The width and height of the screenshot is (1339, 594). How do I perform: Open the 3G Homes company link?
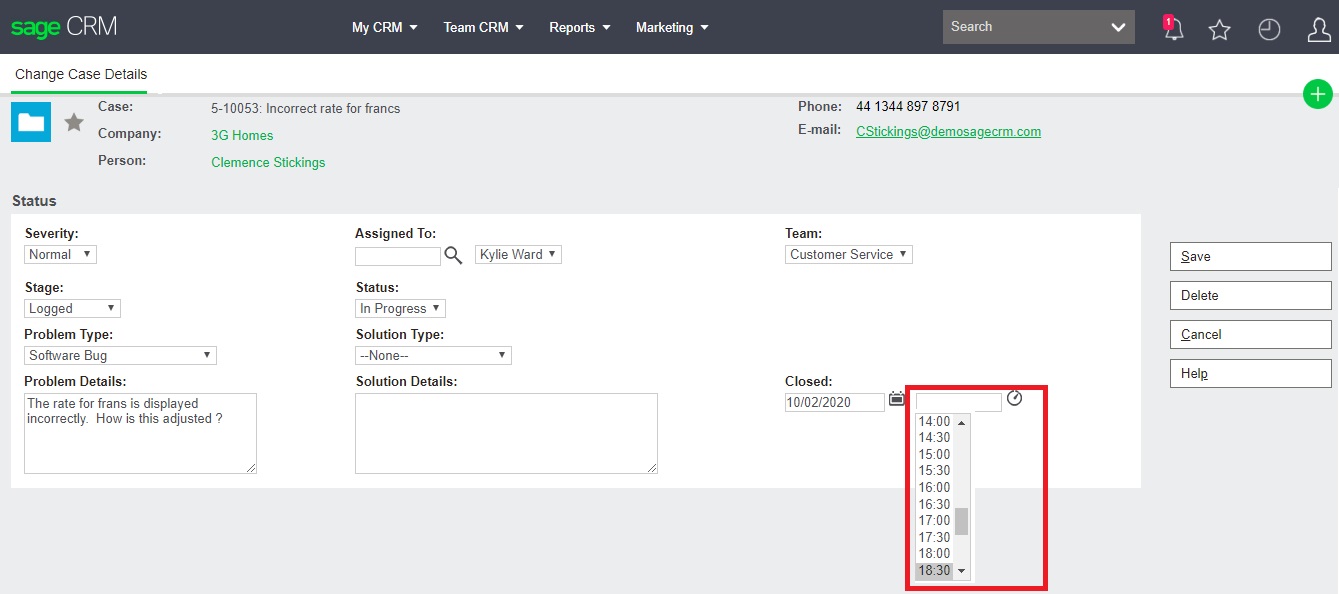tap(242, 135)
